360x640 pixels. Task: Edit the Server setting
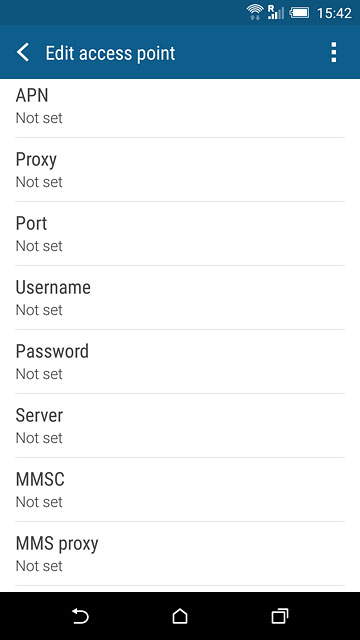pyautogui.click(x=180, y=426)
